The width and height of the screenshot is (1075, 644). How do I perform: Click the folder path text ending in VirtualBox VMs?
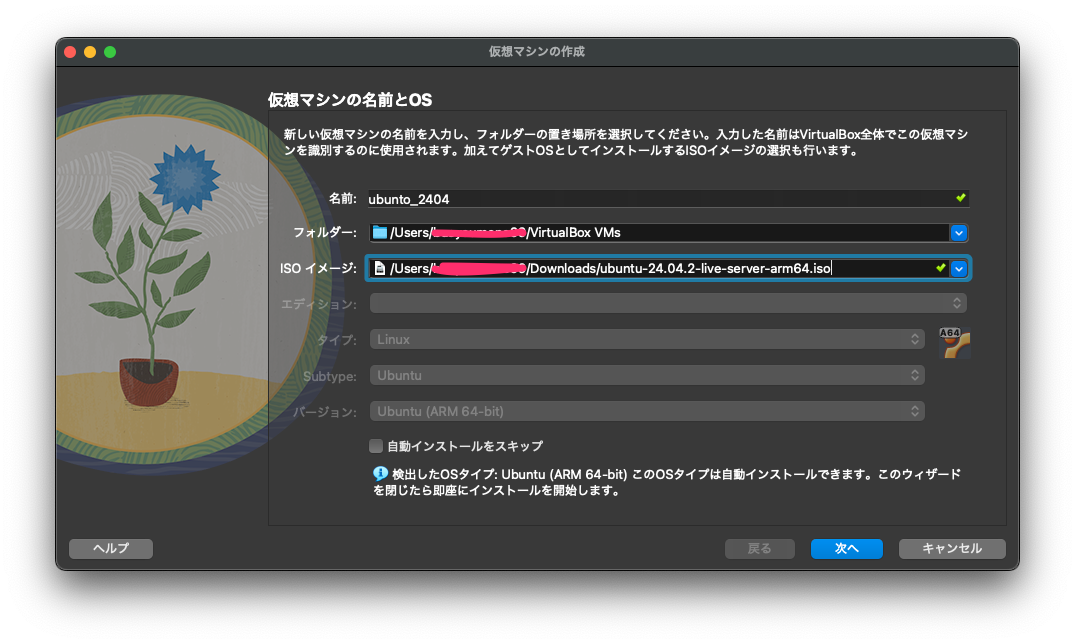(x=505, y=232)
